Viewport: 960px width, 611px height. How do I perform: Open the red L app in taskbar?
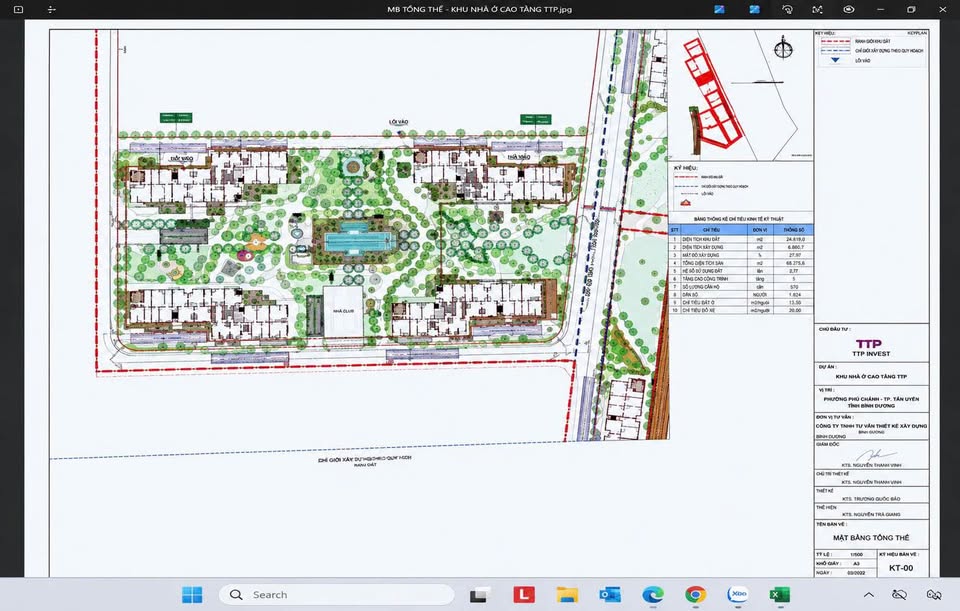pos(523,594)
